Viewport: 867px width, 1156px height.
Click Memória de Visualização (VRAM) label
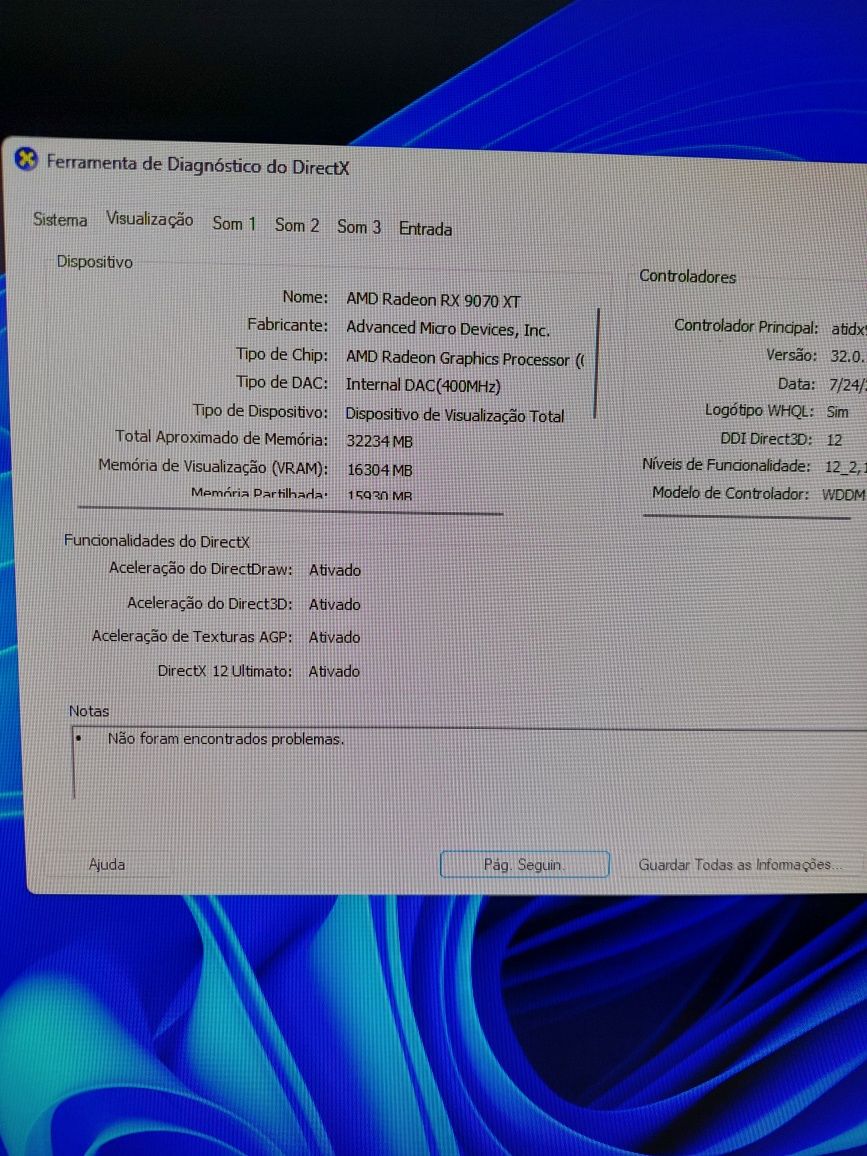(x=214, y=467)
